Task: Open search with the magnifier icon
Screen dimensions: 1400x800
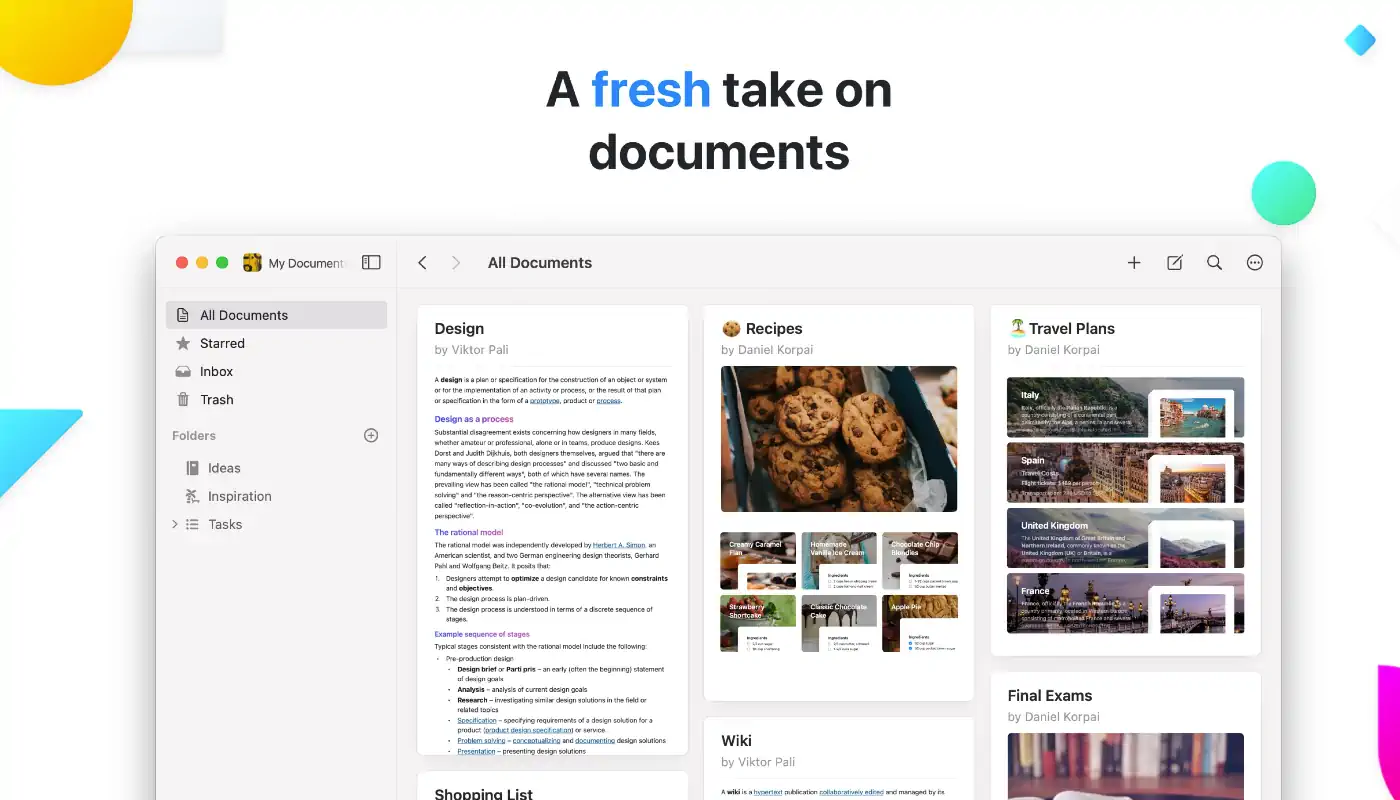Action: click(1214, 263)
